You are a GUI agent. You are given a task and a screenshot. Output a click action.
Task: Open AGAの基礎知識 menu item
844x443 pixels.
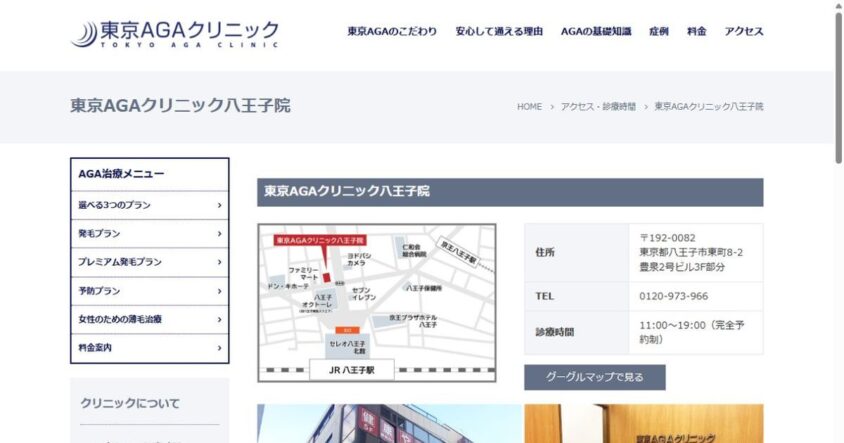coord(596,31)
